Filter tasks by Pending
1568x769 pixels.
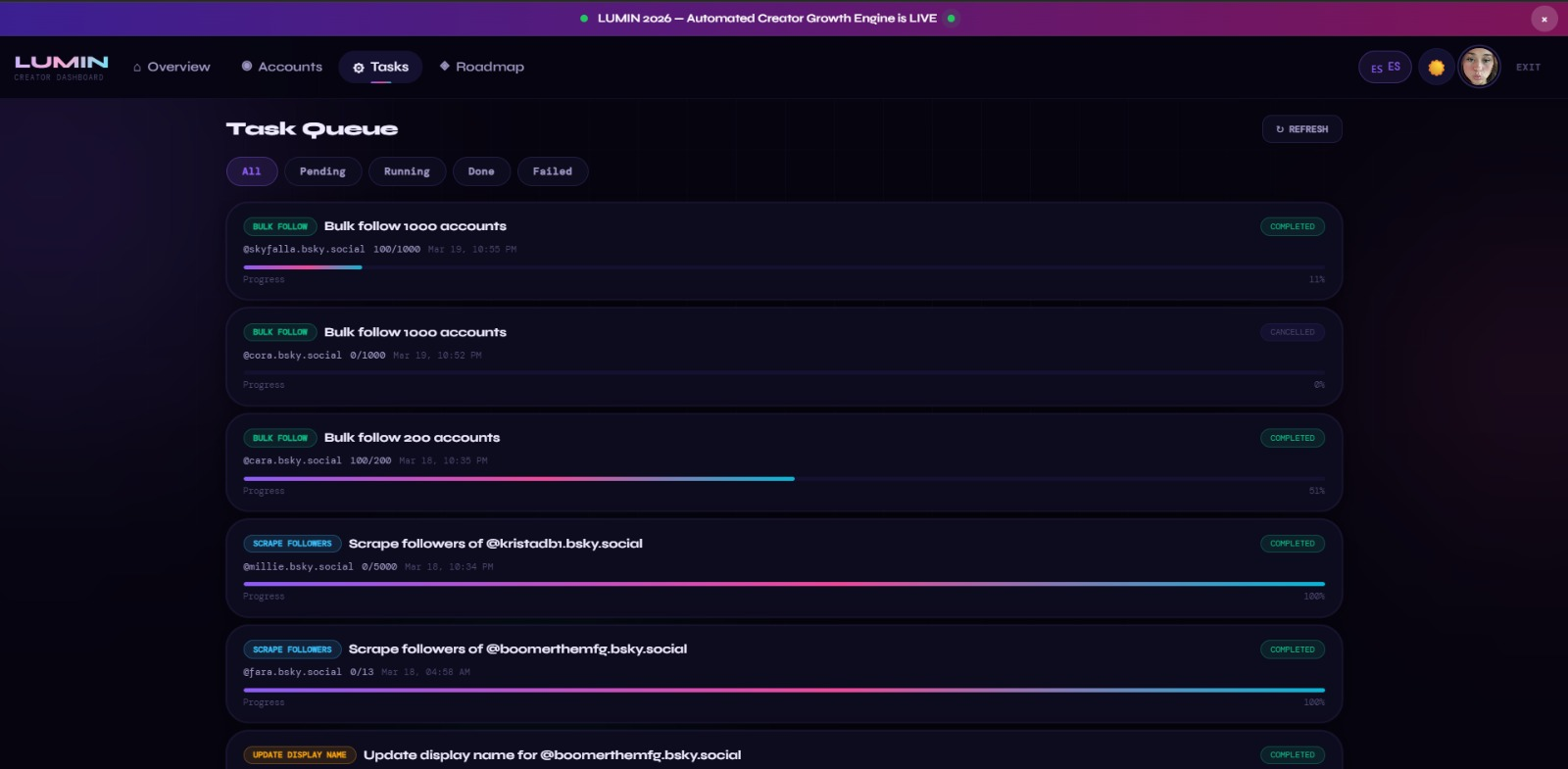pyautogui.click(x=322, y=171)
